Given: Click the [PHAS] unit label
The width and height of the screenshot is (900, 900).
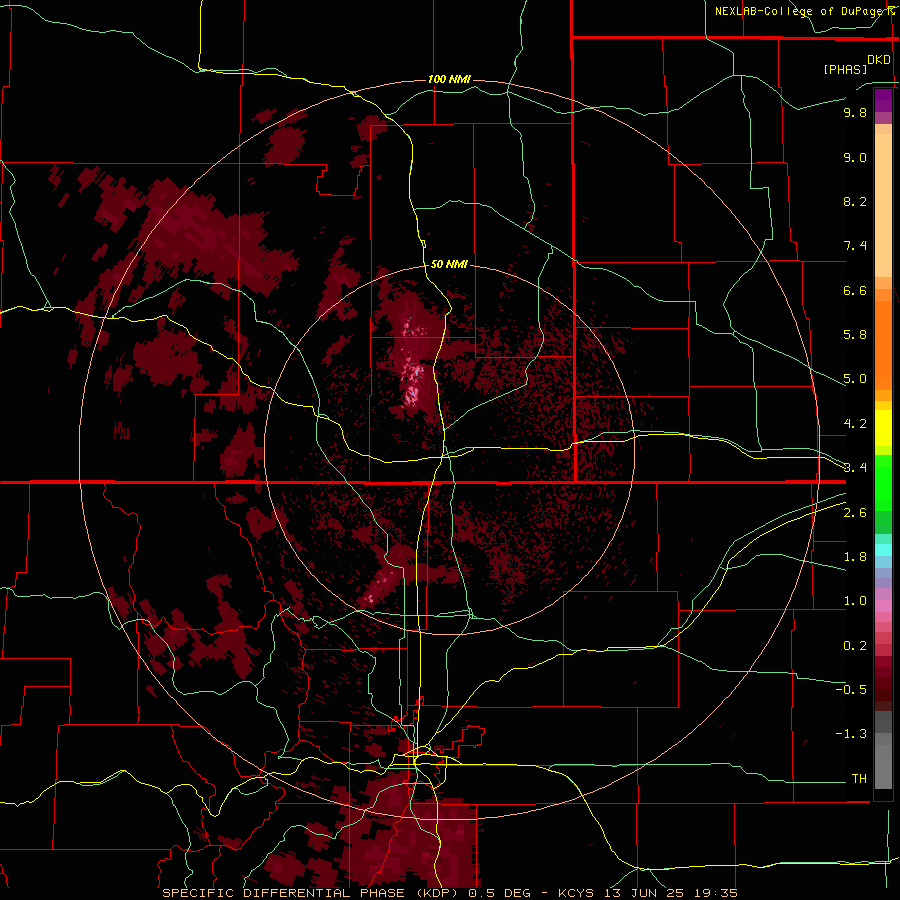Looking at the screenshot, I should pyautogui.click(x=845, y=69).
